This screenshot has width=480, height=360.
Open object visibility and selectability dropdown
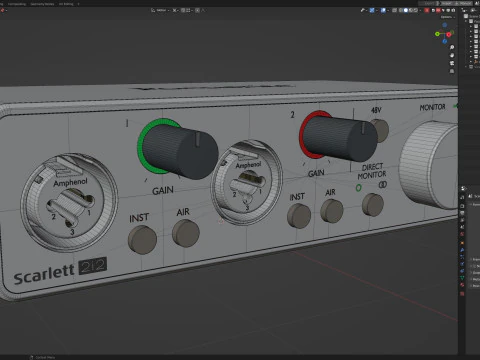pyautogui.click(x=364, y=10)
